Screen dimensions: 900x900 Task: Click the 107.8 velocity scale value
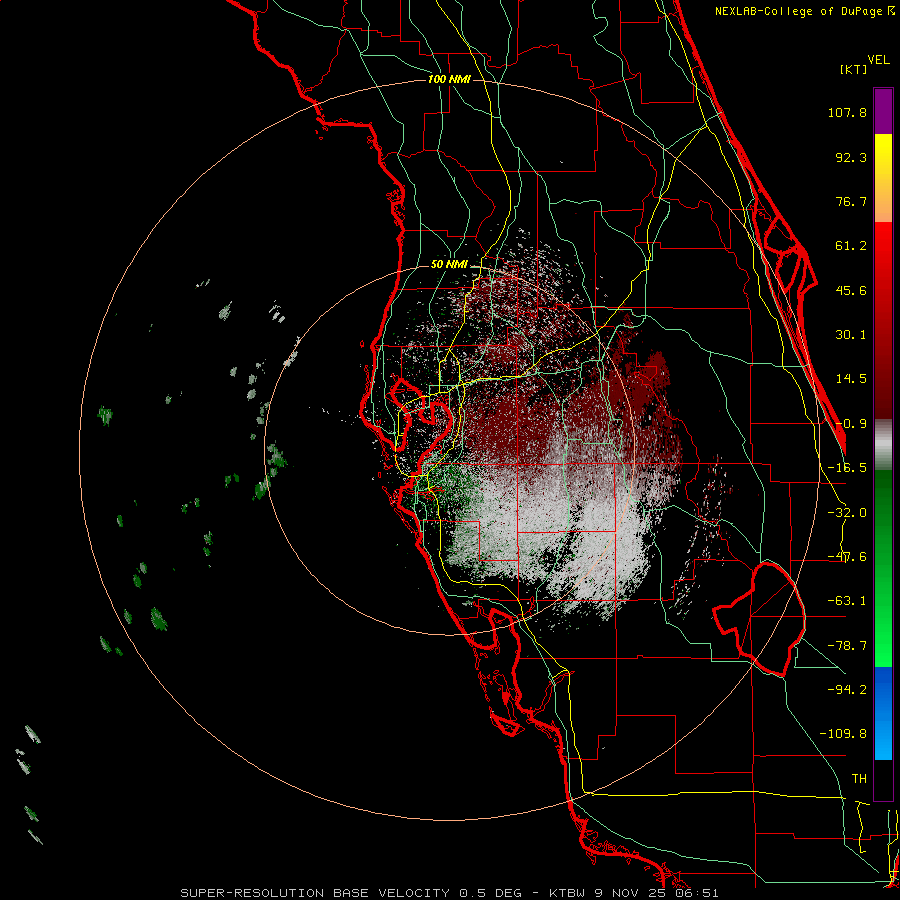(847, 112)
